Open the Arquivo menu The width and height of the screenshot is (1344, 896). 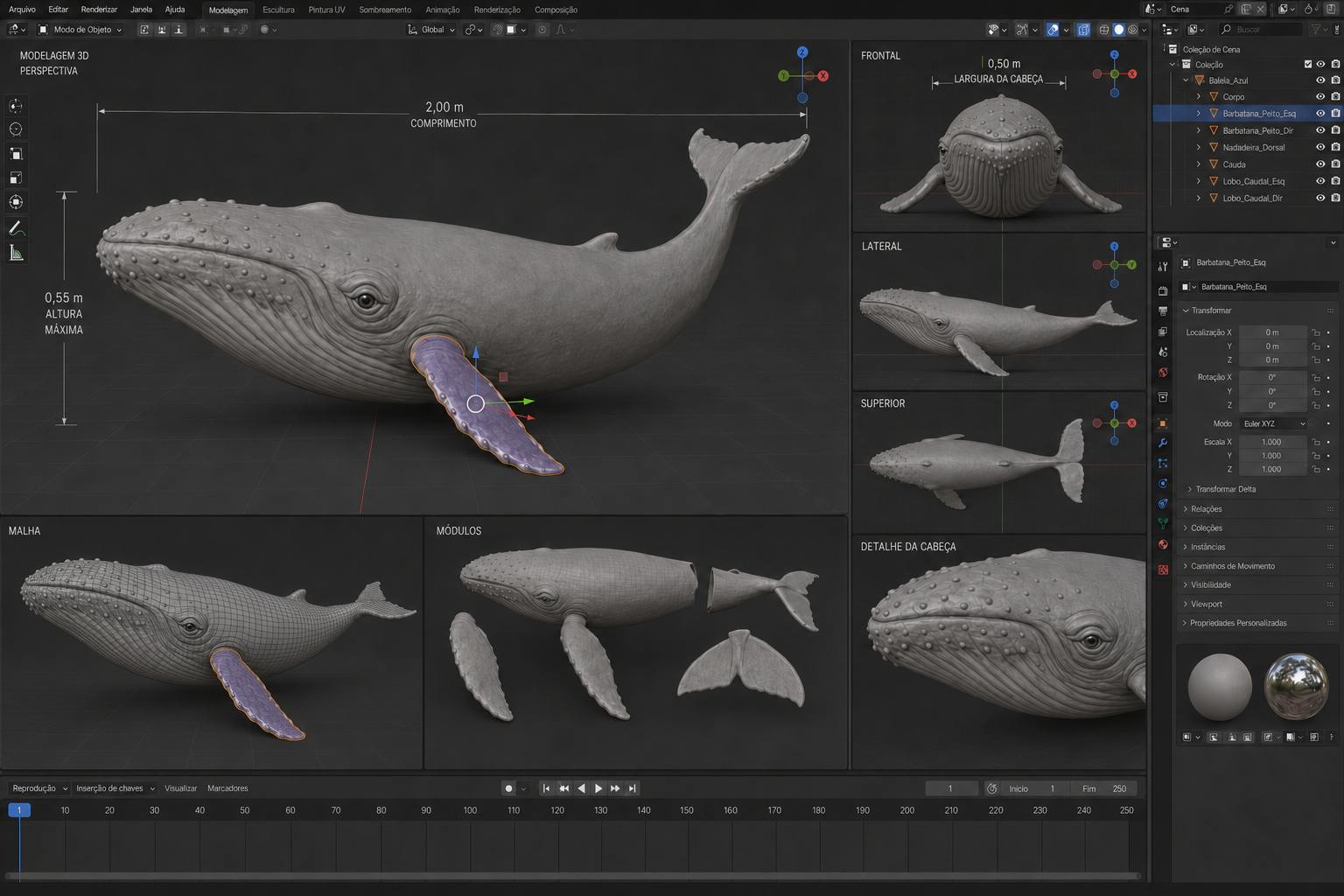22,10
